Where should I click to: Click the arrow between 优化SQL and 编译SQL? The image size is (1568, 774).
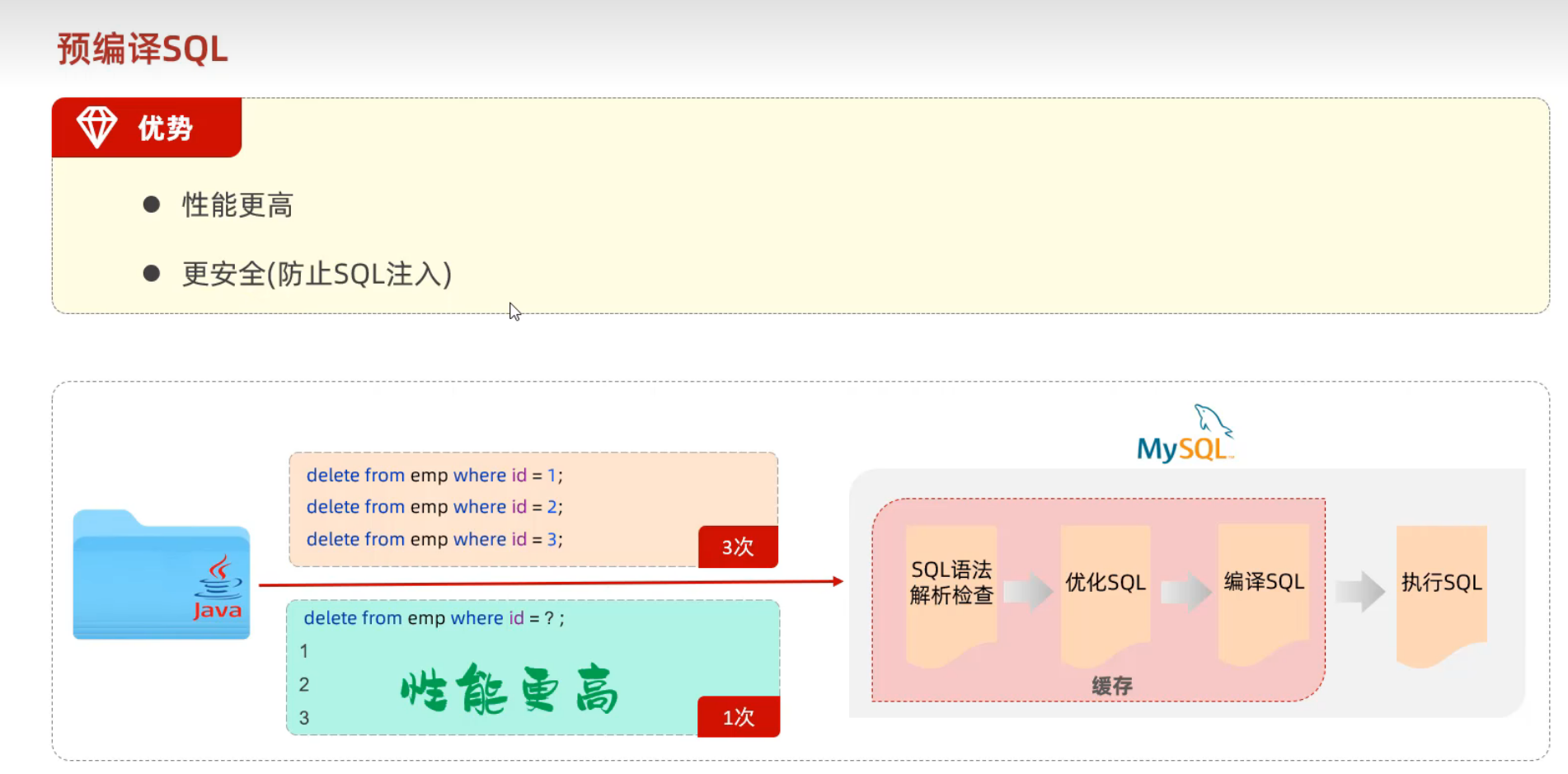tap(1185, 592)
